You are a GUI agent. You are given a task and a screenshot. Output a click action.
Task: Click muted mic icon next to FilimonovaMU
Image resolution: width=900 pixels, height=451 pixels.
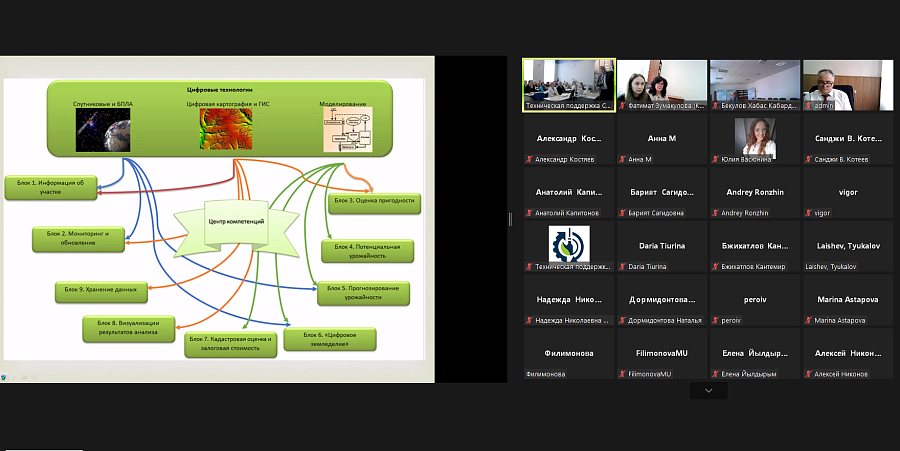622,374
